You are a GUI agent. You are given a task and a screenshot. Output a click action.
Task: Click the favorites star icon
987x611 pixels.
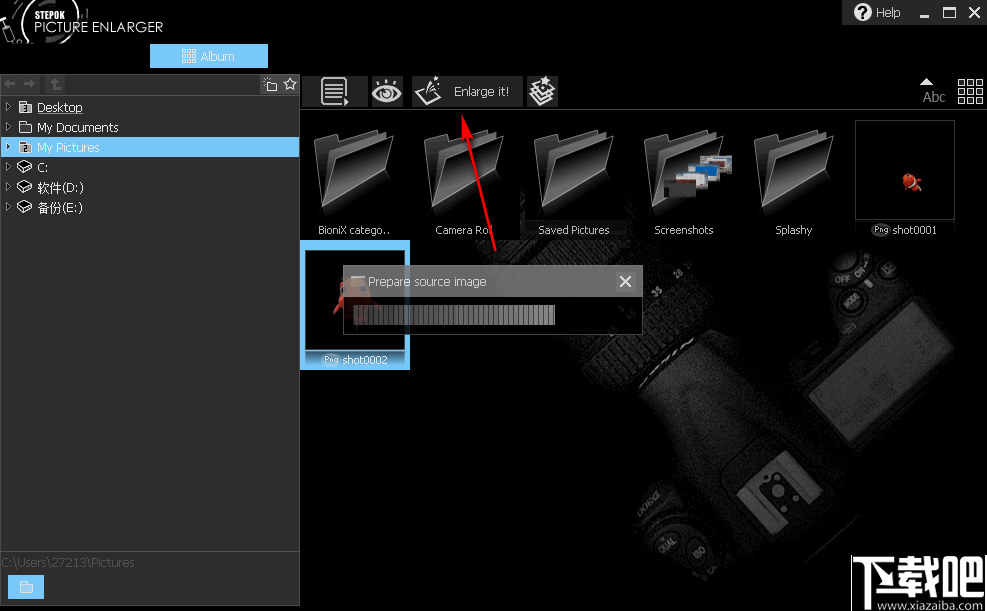point(290,84)
